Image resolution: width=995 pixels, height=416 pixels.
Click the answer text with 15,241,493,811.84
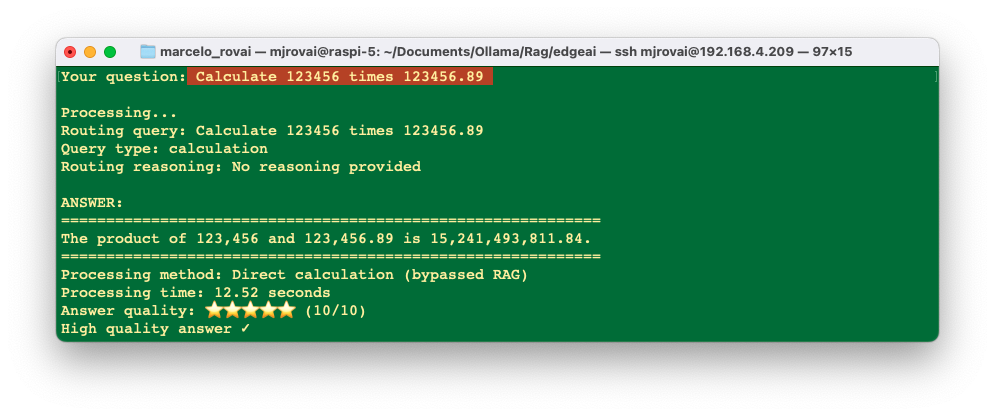tap(326, 239)
